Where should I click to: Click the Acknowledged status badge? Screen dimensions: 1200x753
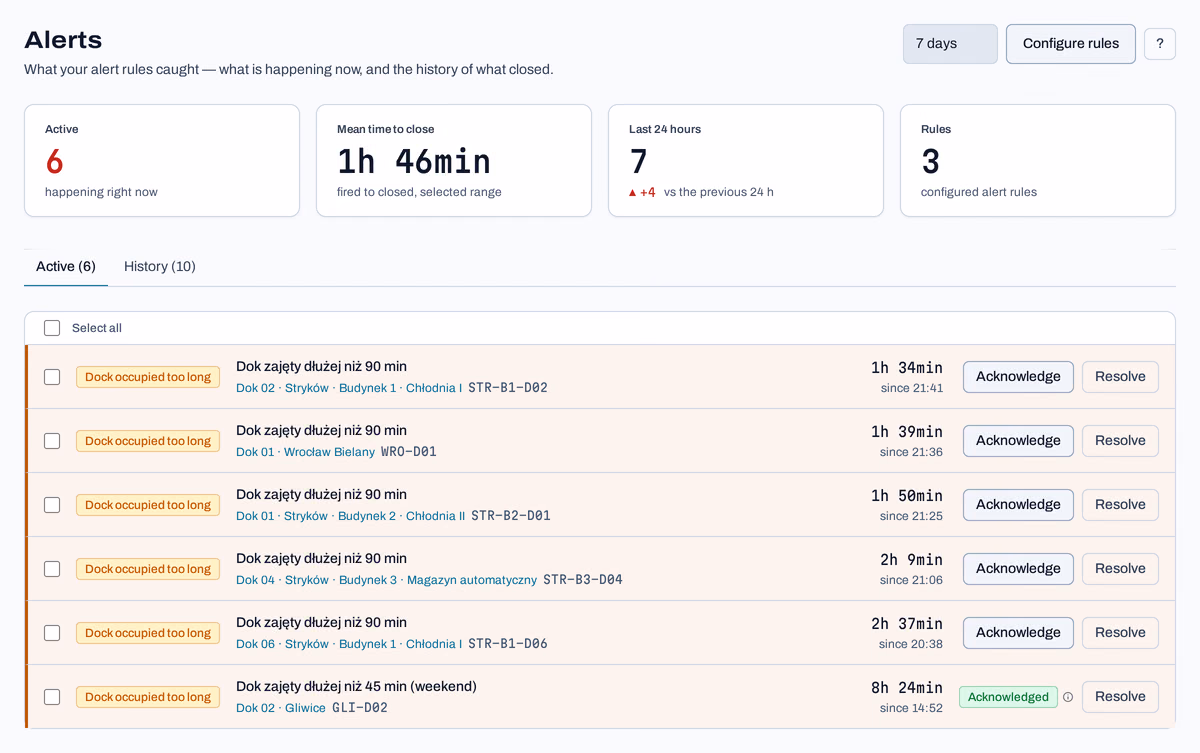tap(1008, 697)
